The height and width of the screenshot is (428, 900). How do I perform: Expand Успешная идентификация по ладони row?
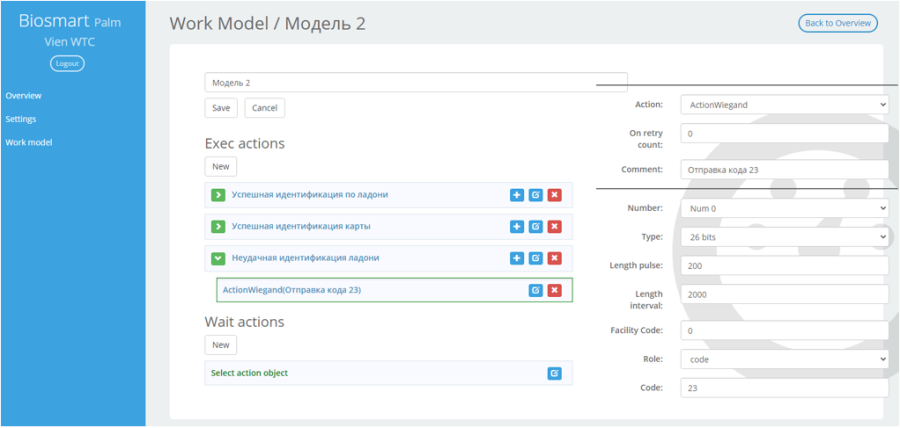(x=218, y=195)
